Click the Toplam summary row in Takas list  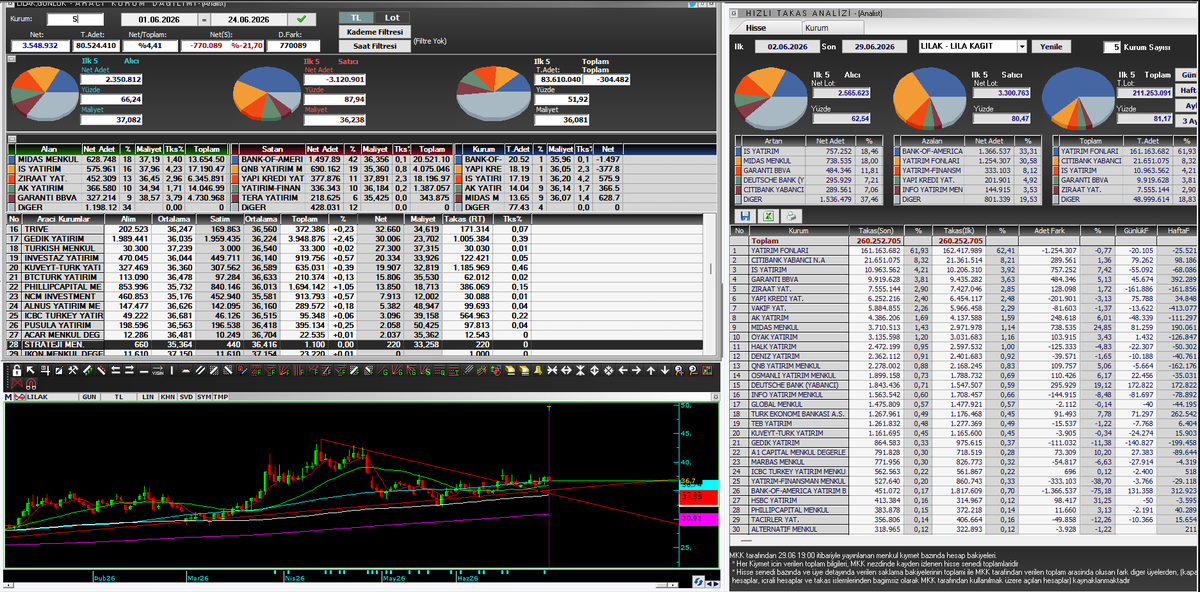[965, 241]
